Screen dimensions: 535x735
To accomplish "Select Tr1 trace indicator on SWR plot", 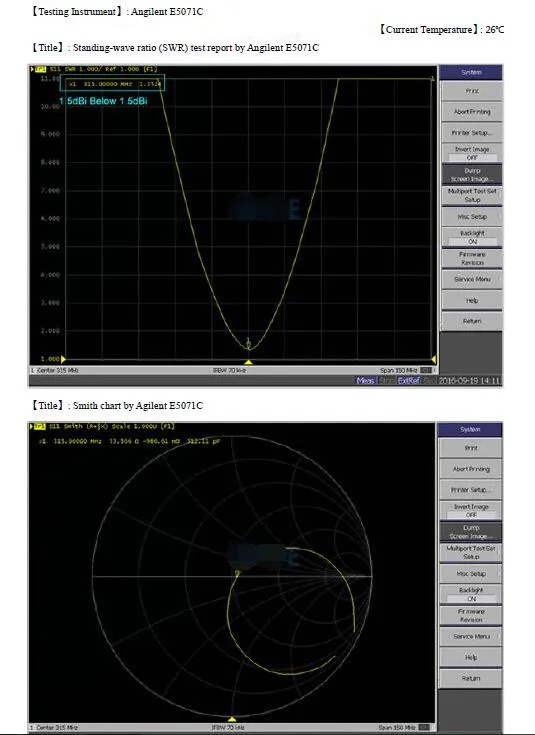I will coord(39,69).
